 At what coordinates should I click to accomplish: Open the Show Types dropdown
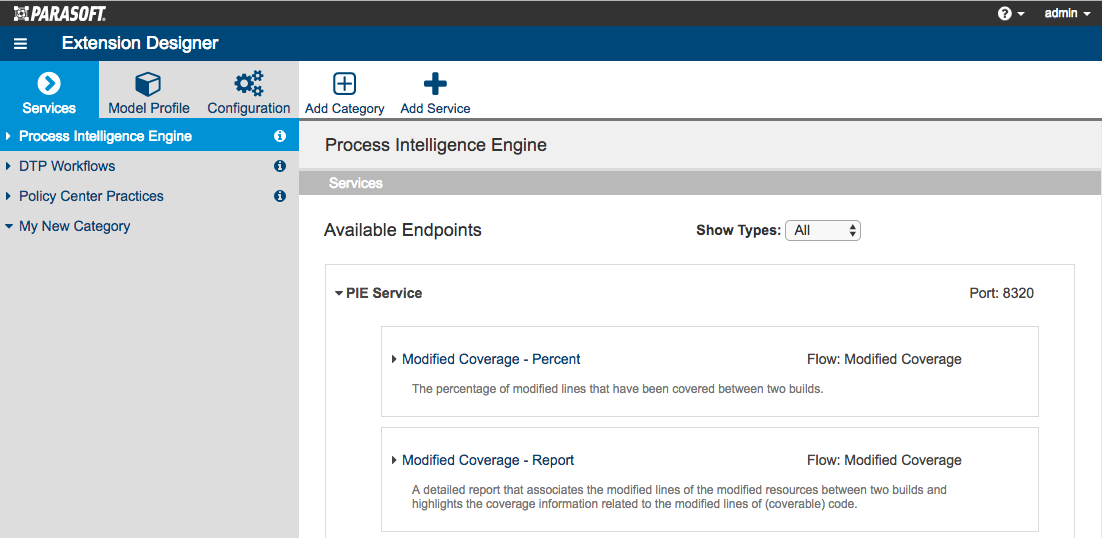click(823, 230)
